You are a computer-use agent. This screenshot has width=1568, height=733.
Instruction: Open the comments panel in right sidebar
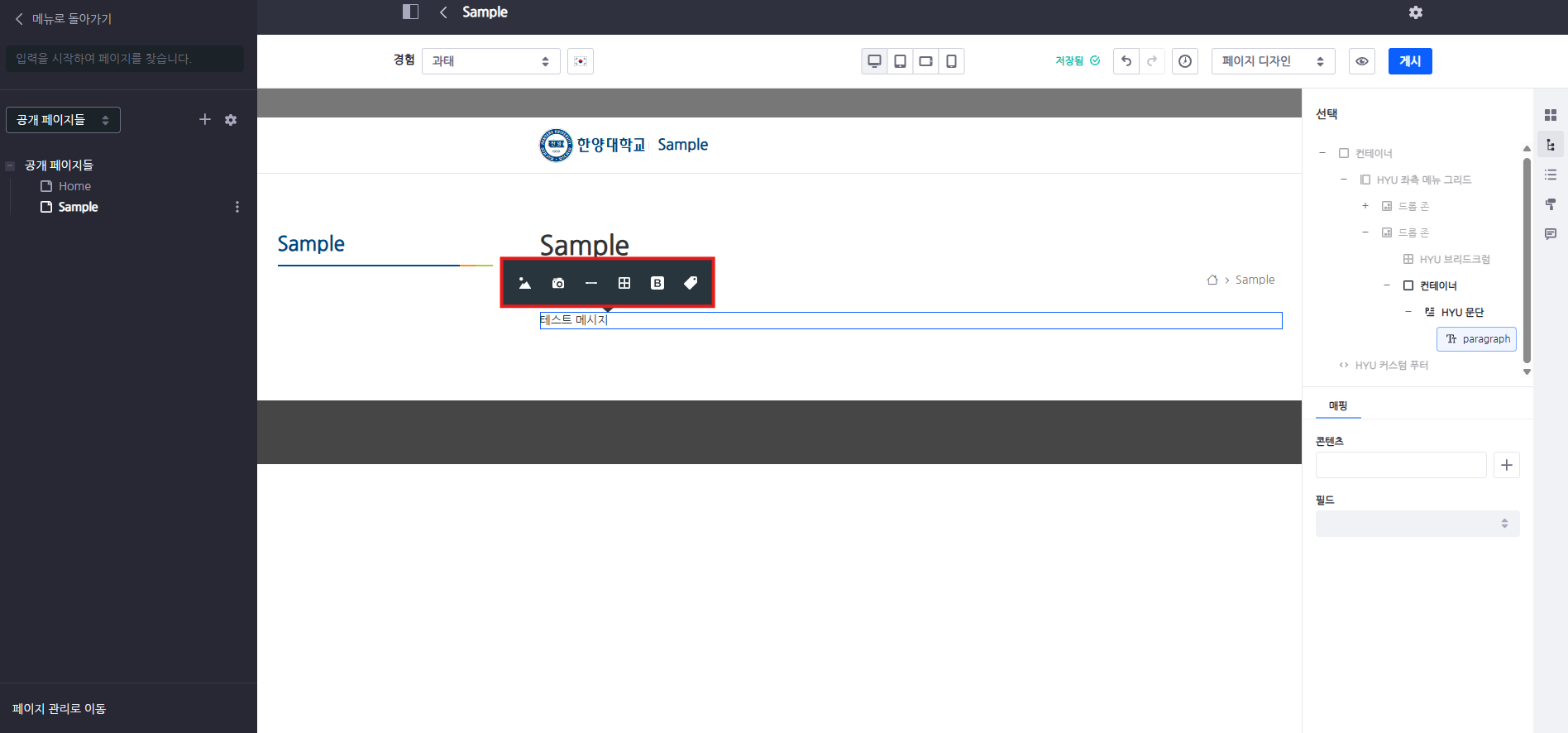pyautogui.click(x=1551, y=234)
